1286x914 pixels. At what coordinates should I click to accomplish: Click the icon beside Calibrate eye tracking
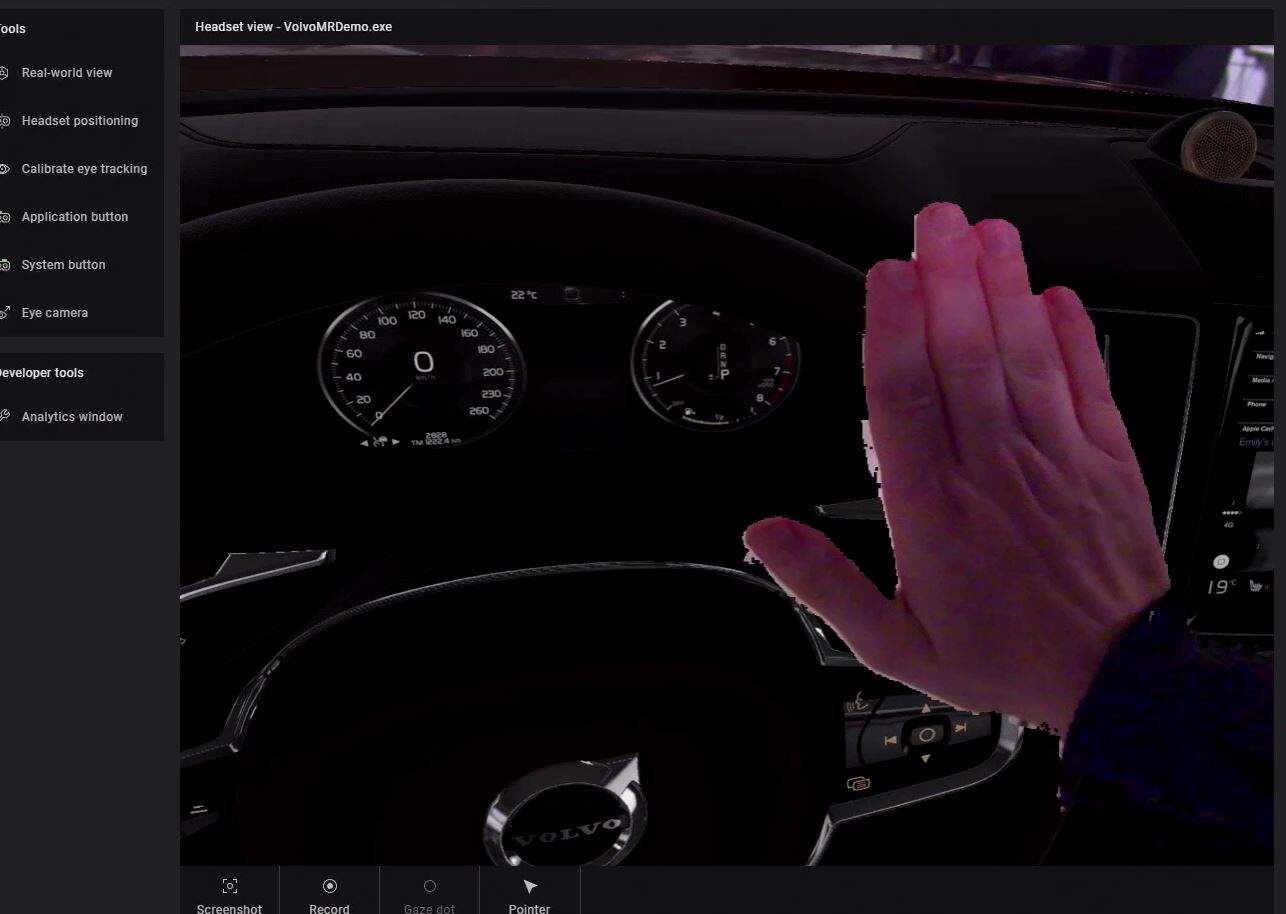pos(4,169)
